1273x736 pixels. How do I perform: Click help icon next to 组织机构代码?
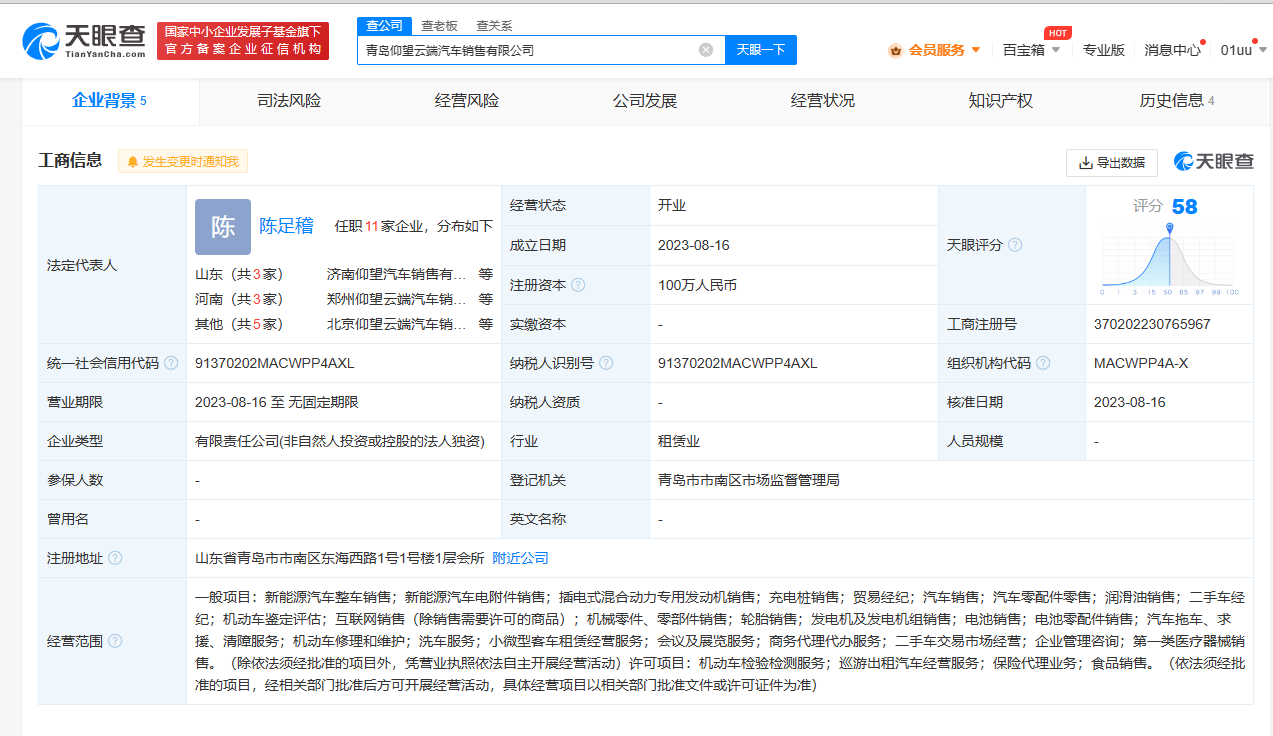coord(1044,363)
